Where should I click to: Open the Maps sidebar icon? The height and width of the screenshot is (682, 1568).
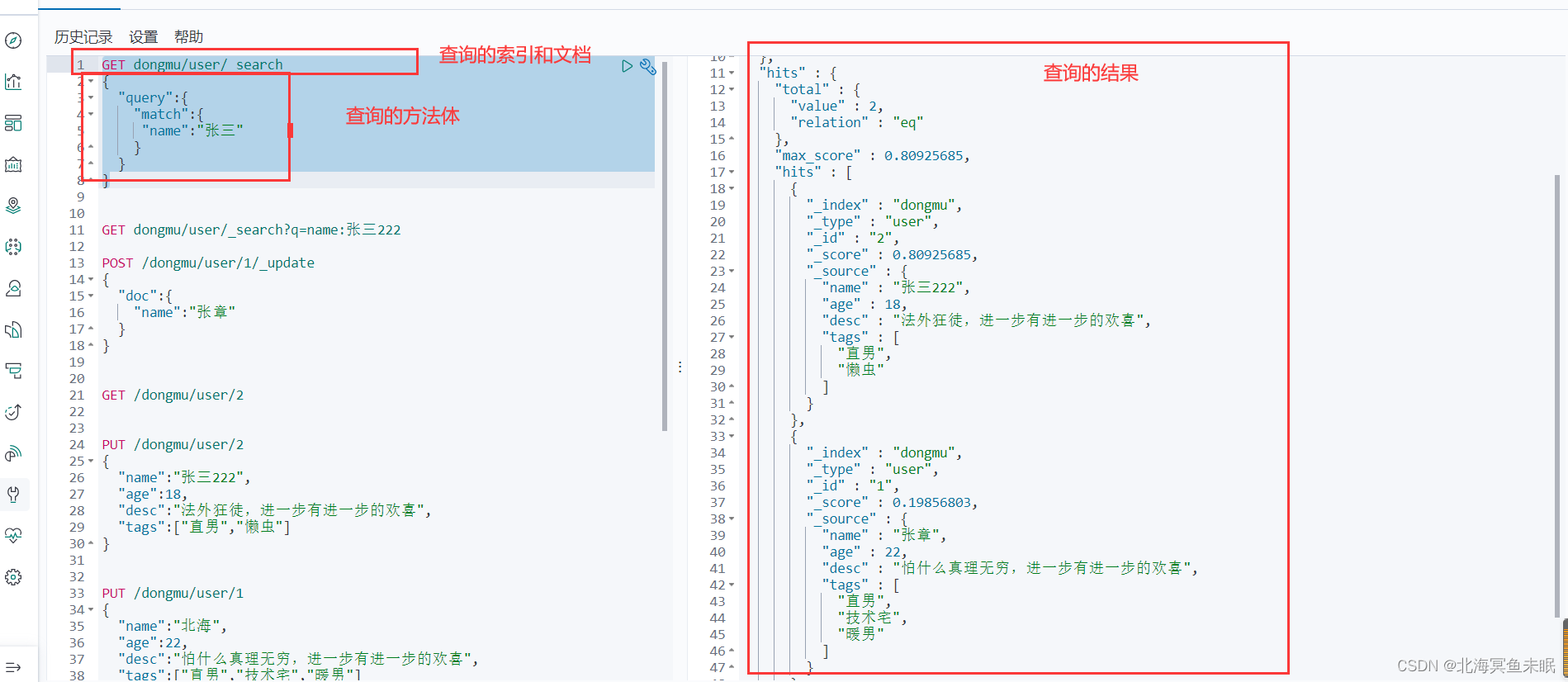coord(13,206)
